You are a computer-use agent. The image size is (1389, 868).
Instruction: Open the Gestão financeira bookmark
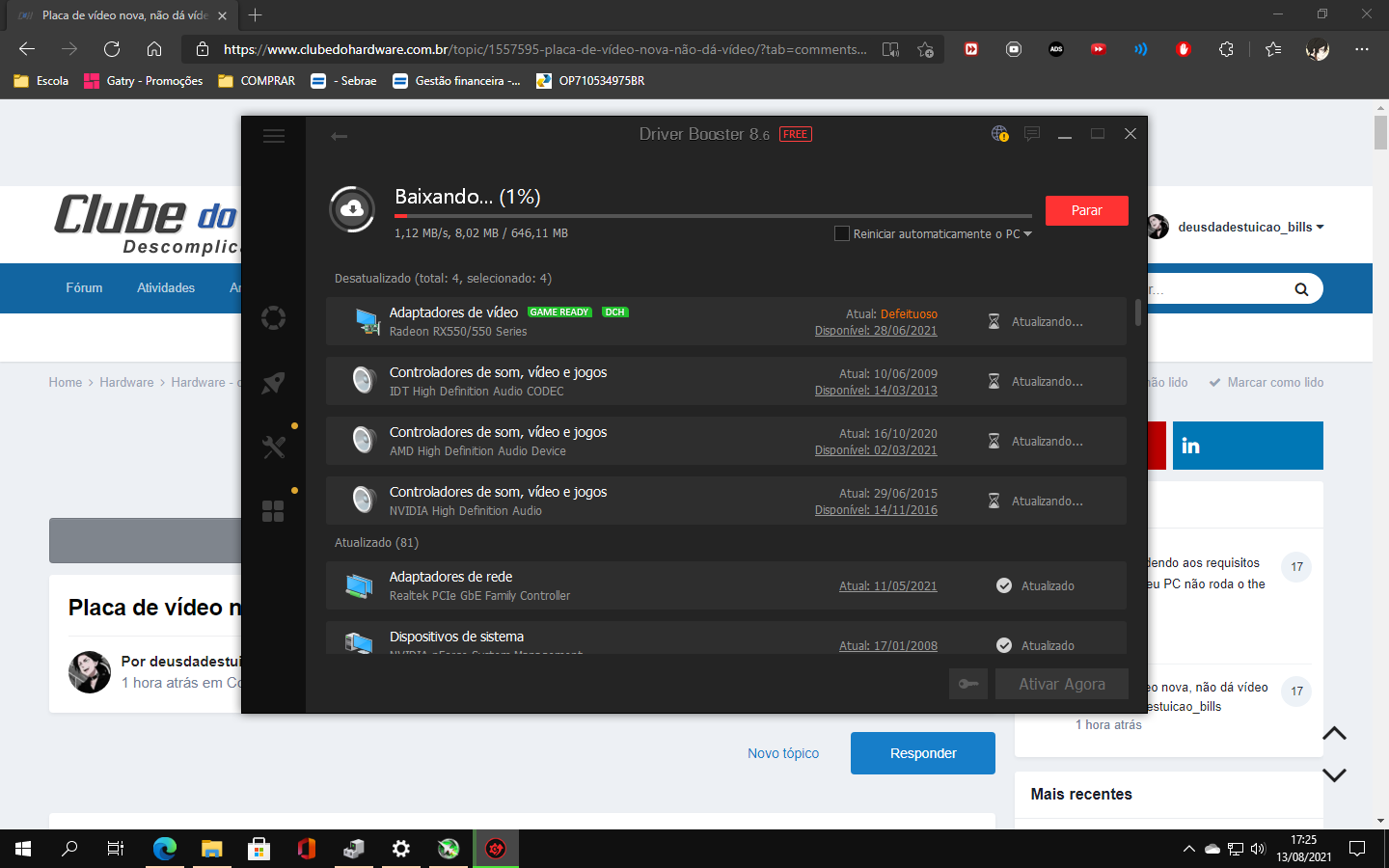(x=456, y=81)
